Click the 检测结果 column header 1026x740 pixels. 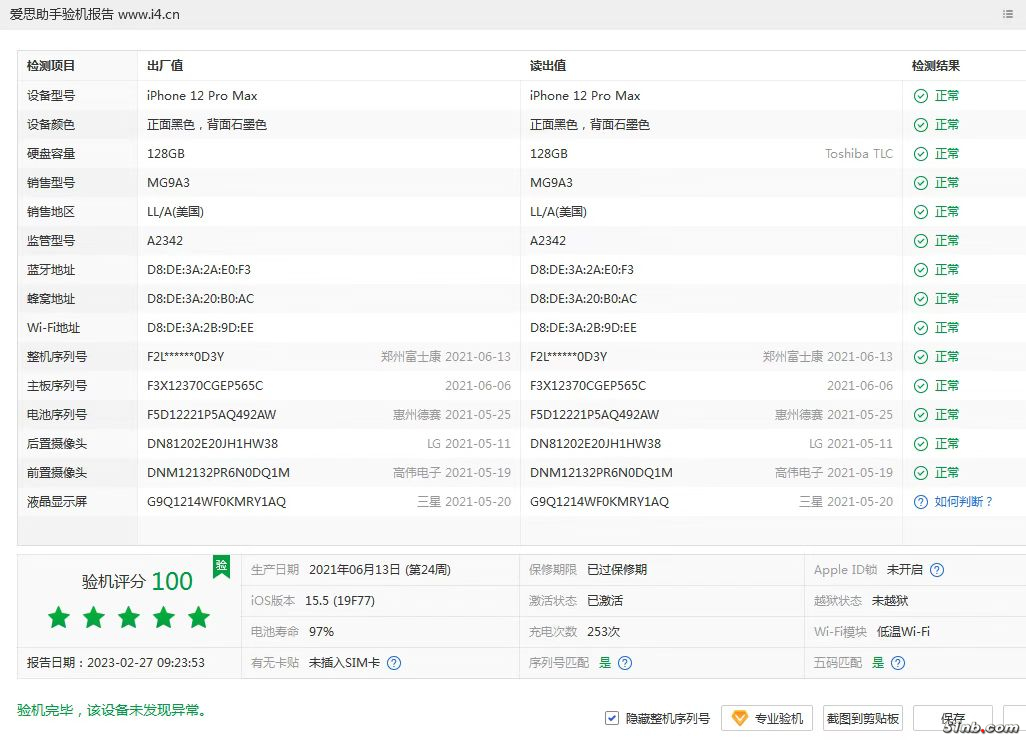936,65
